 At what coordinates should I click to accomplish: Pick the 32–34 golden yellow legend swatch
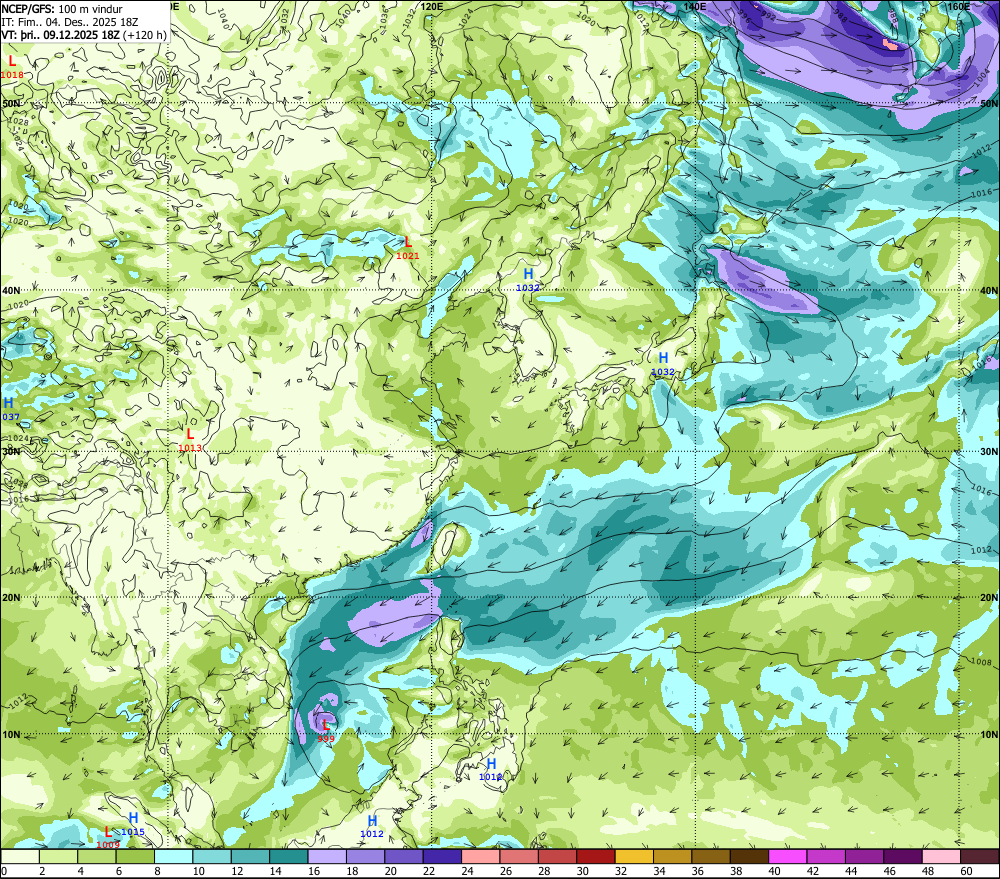pyautogui.click(x=634, y=856)
